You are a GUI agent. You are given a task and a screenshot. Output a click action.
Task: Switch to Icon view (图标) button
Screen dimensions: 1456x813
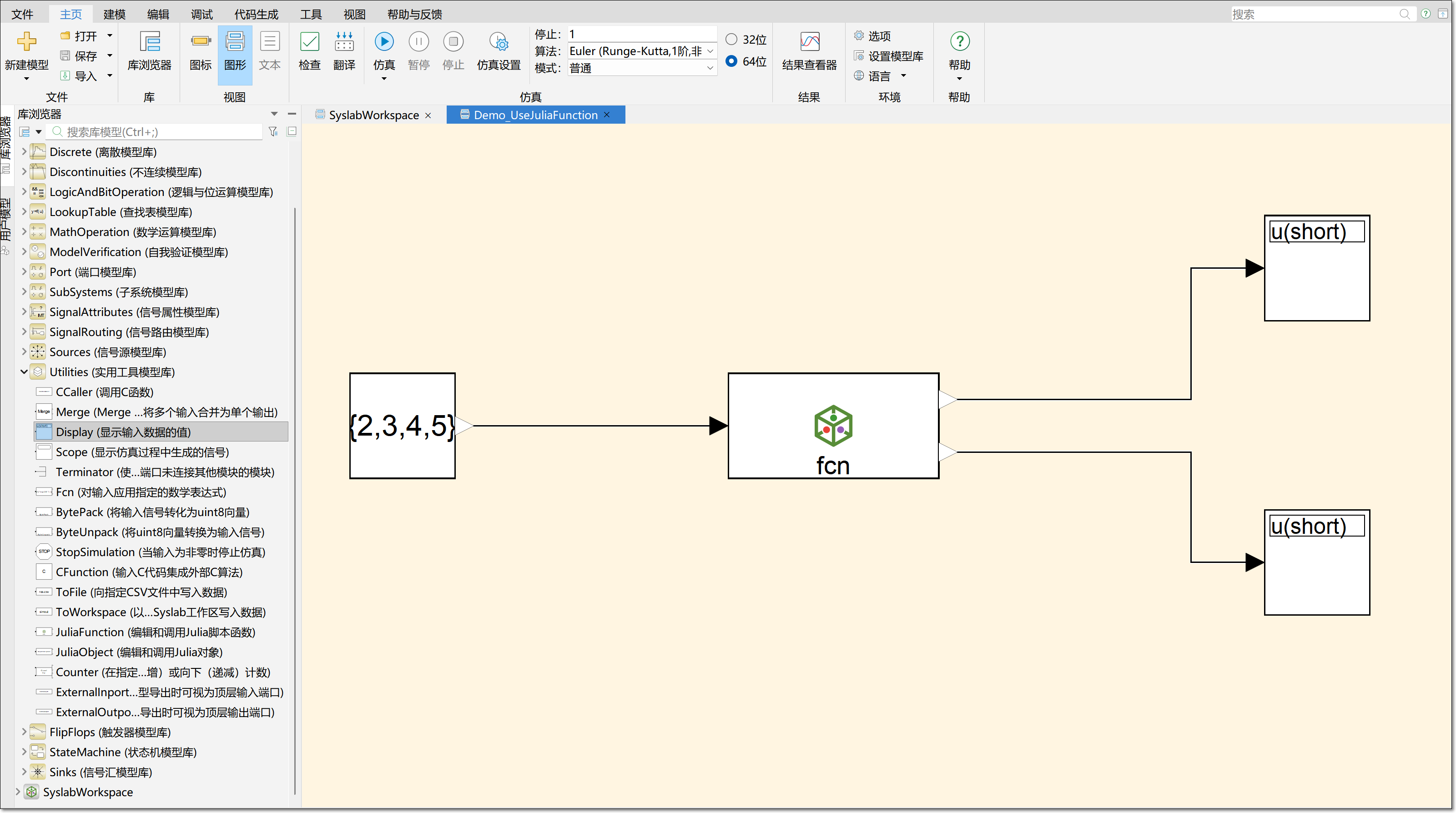(x=200, y=42)
